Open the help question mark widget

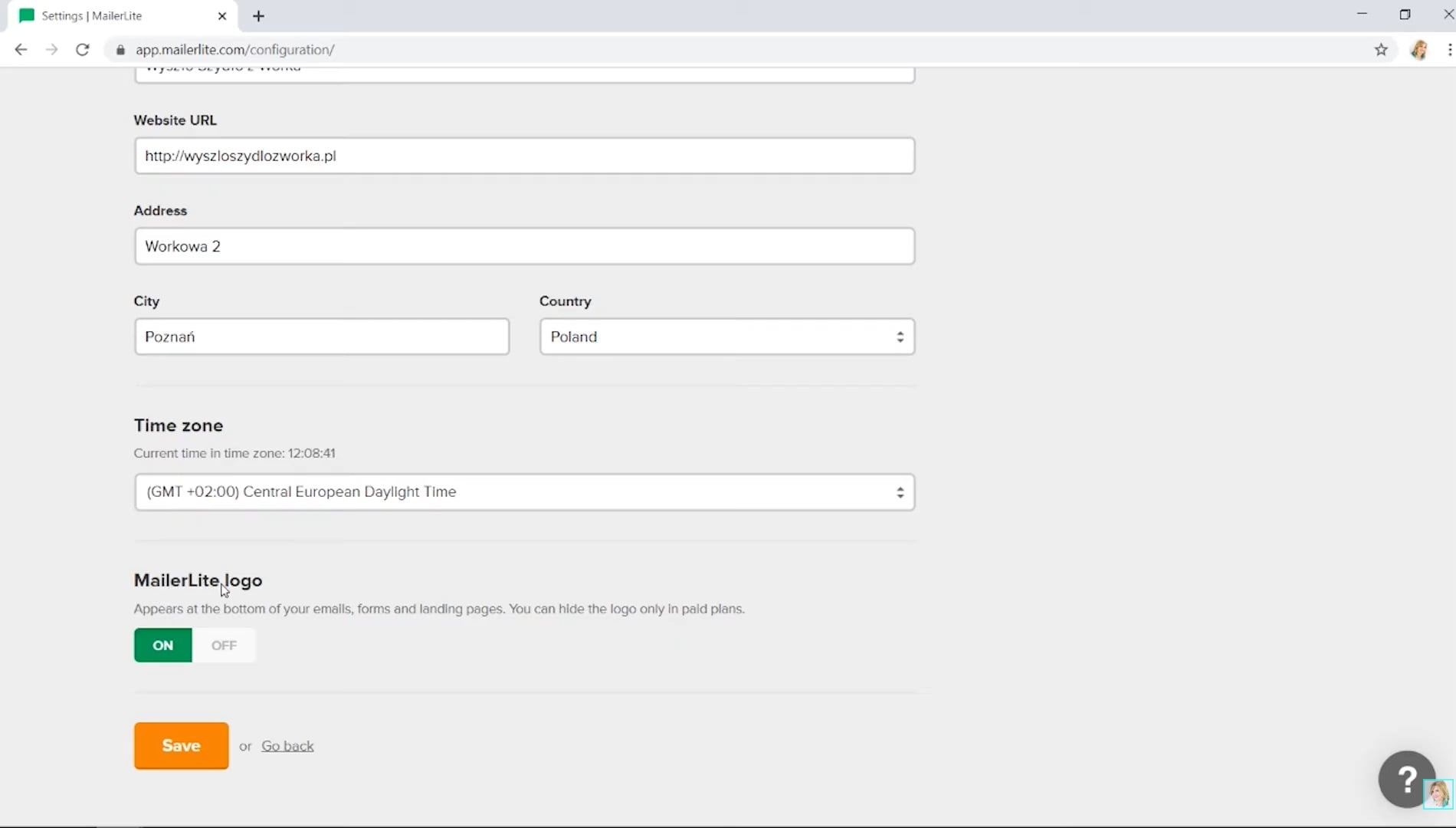tap(1407, 779)
